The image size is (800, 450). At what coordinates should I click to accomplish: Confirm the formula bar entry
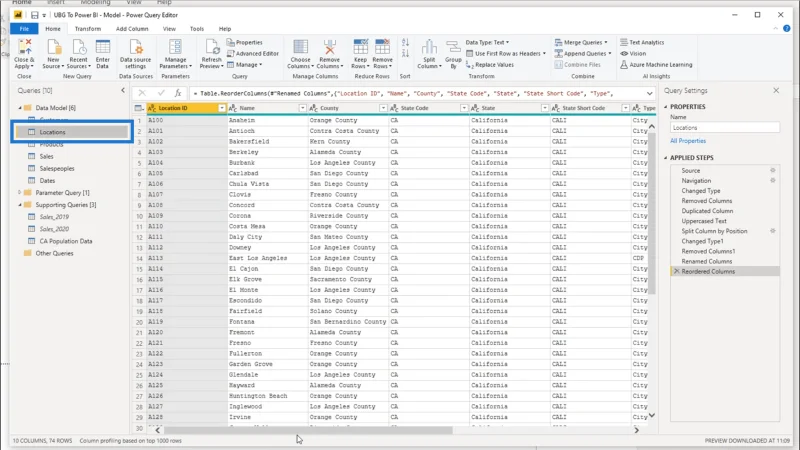(x=161, y=93)
